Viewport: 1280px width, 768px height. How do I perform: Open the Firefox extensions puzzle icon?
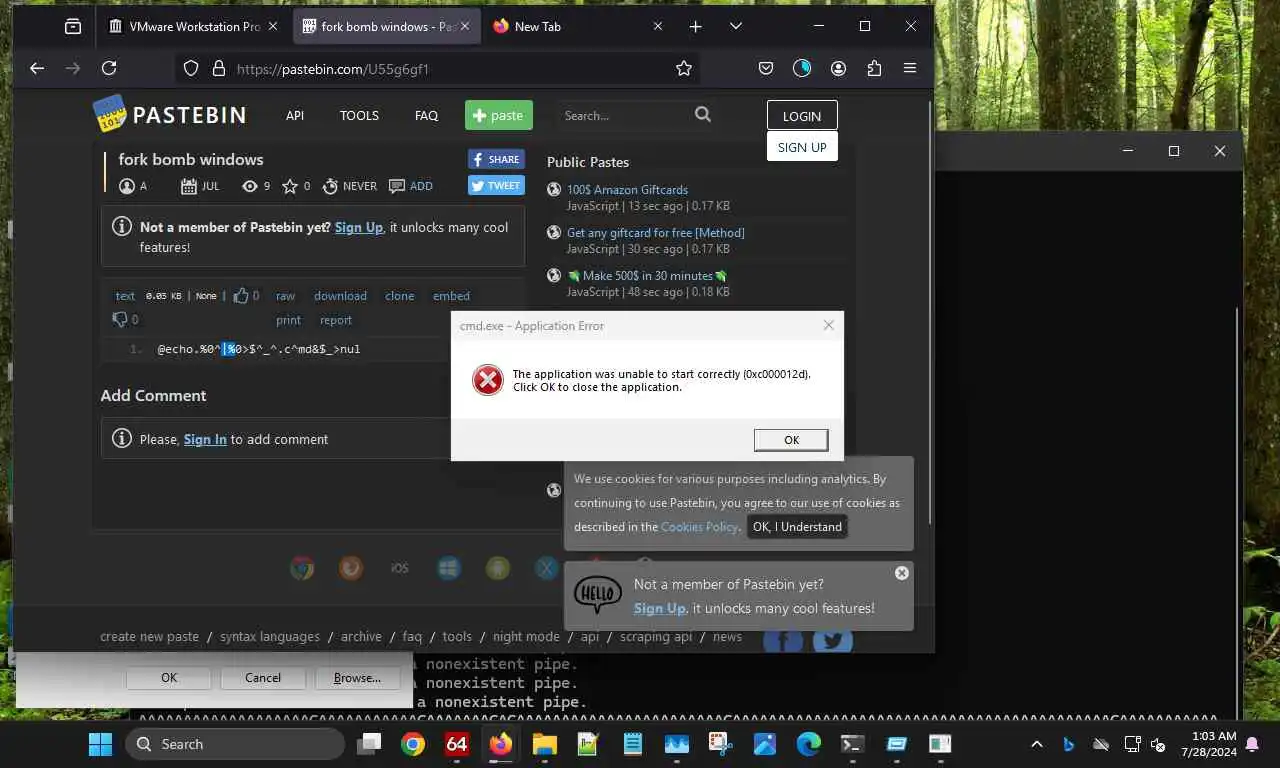(874, 68)
